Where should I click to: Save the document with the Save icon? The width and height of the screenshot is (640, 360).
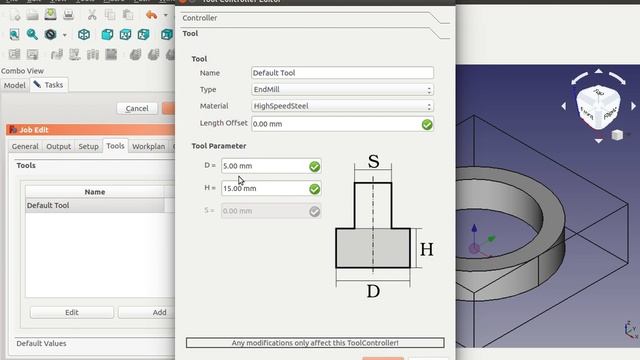(x=51, y=15)
